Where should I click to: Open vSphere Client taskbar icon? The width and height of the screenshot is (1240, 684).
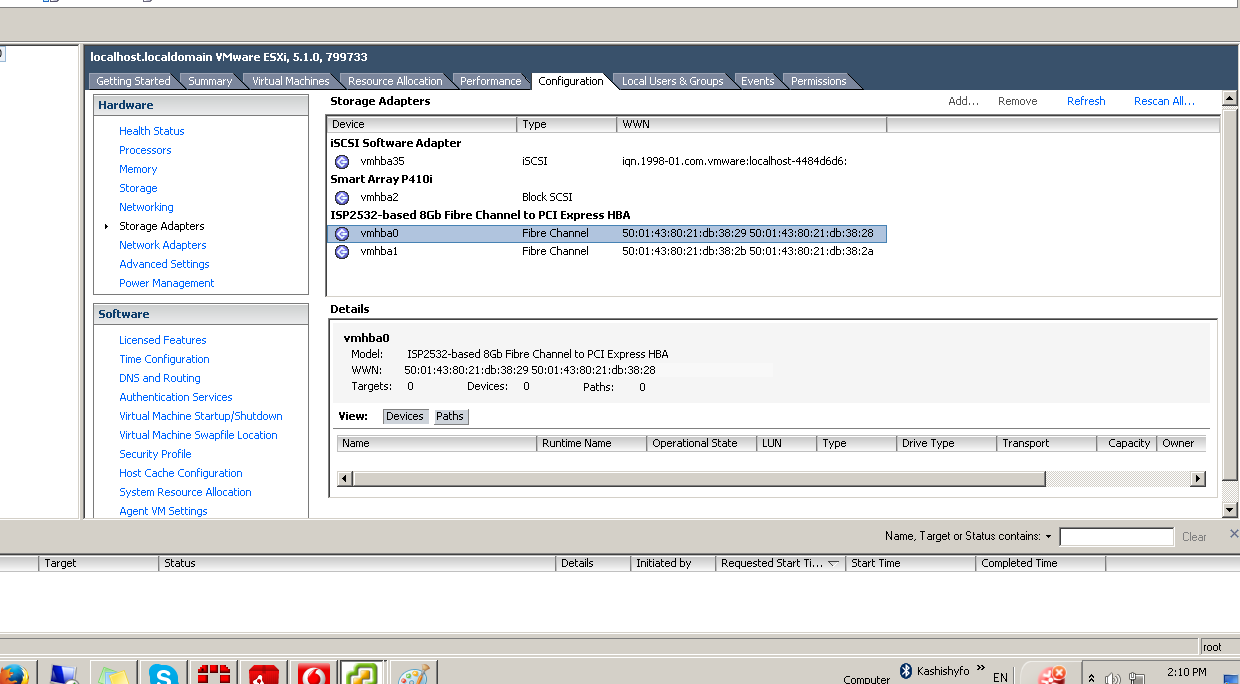pos(360,673)
